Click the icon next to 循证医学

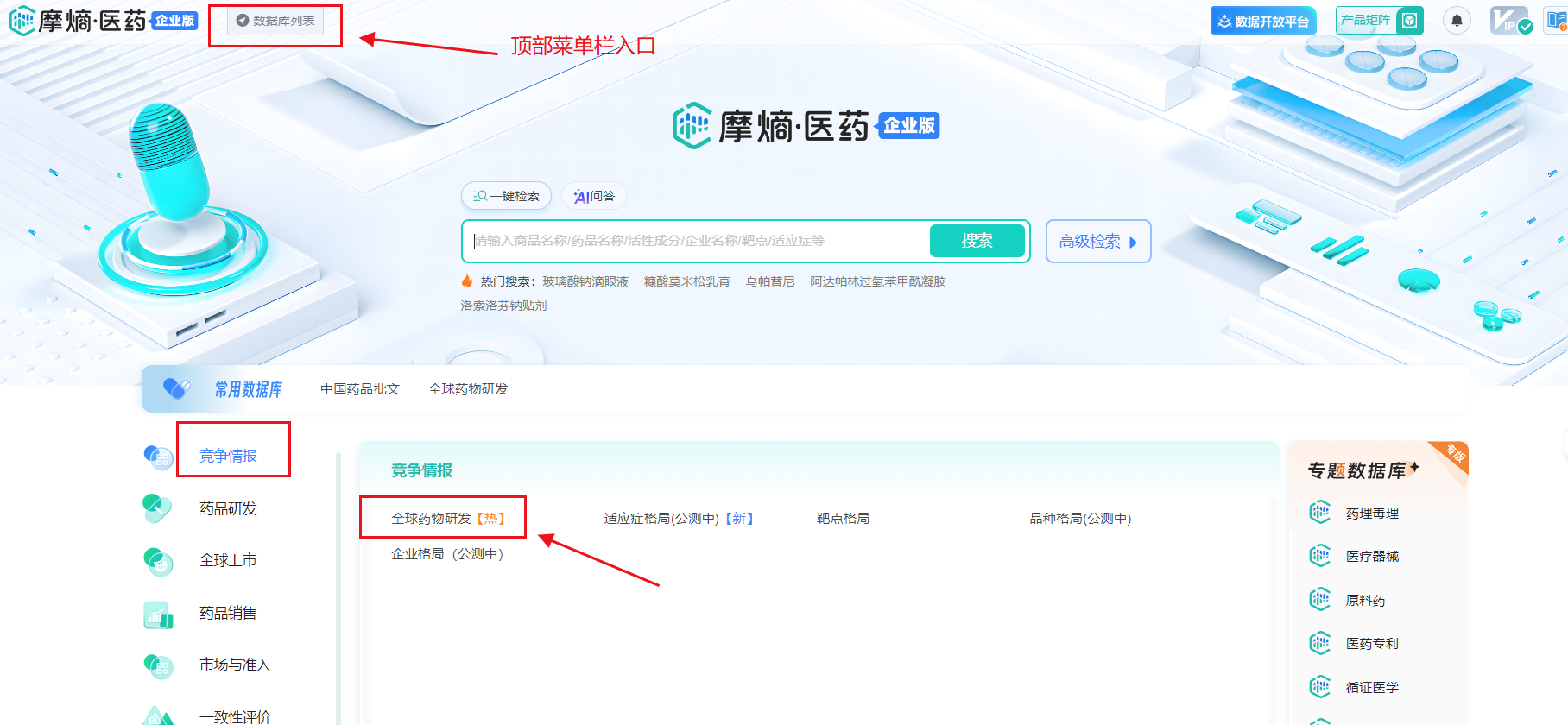1320,686
